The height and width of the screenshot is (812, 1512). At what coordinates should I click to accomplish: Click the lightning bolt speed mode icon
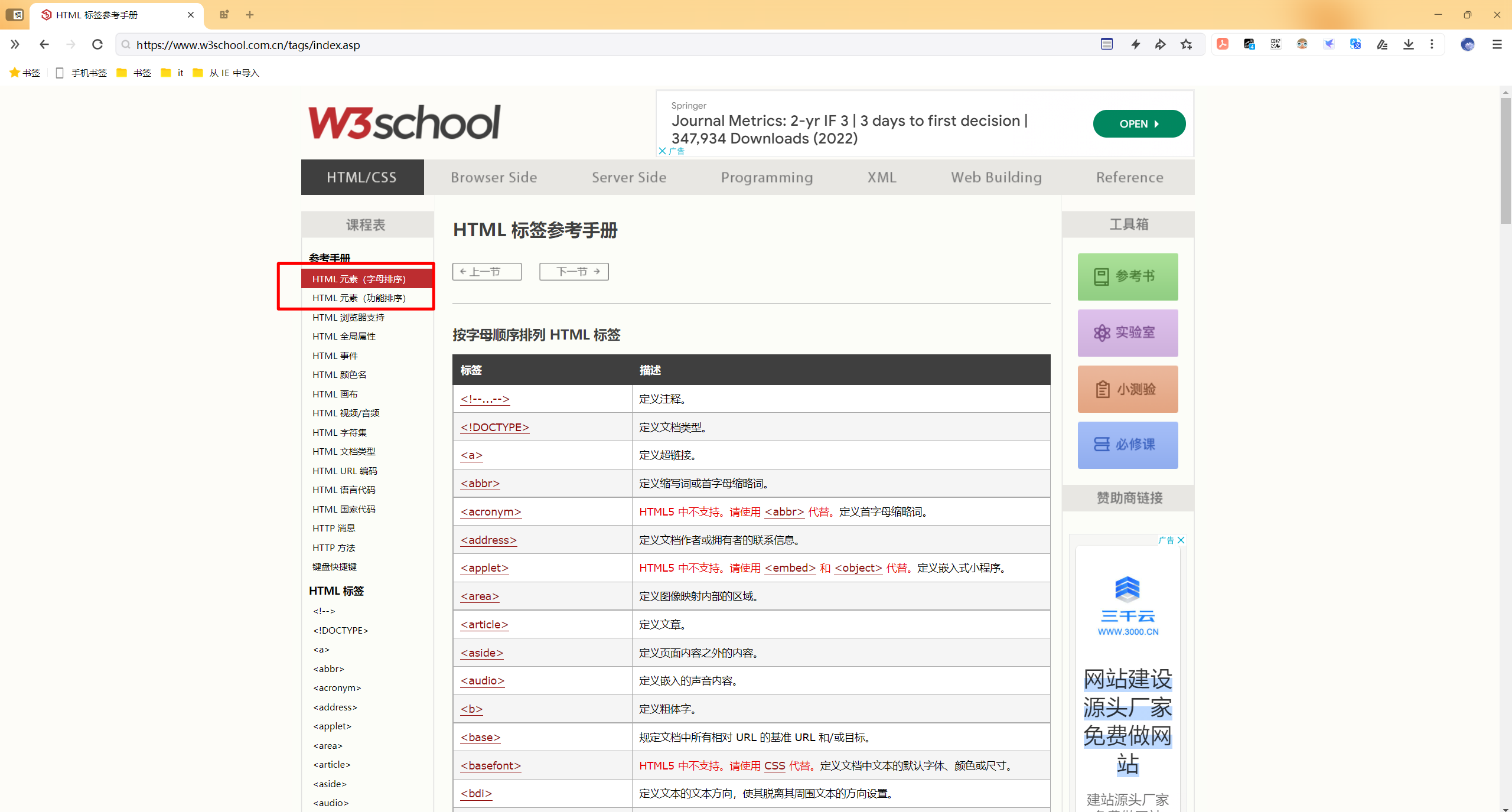[1135, 44]
